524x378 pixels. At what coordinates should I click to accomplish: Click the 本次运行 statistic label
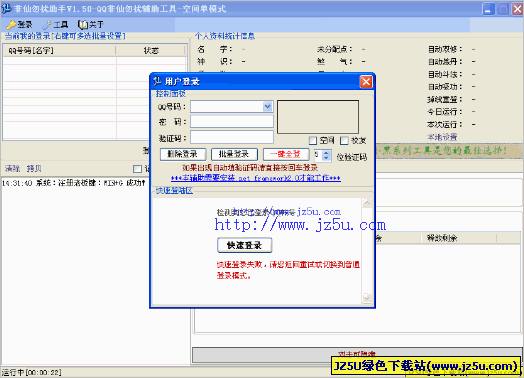(445, 124)
